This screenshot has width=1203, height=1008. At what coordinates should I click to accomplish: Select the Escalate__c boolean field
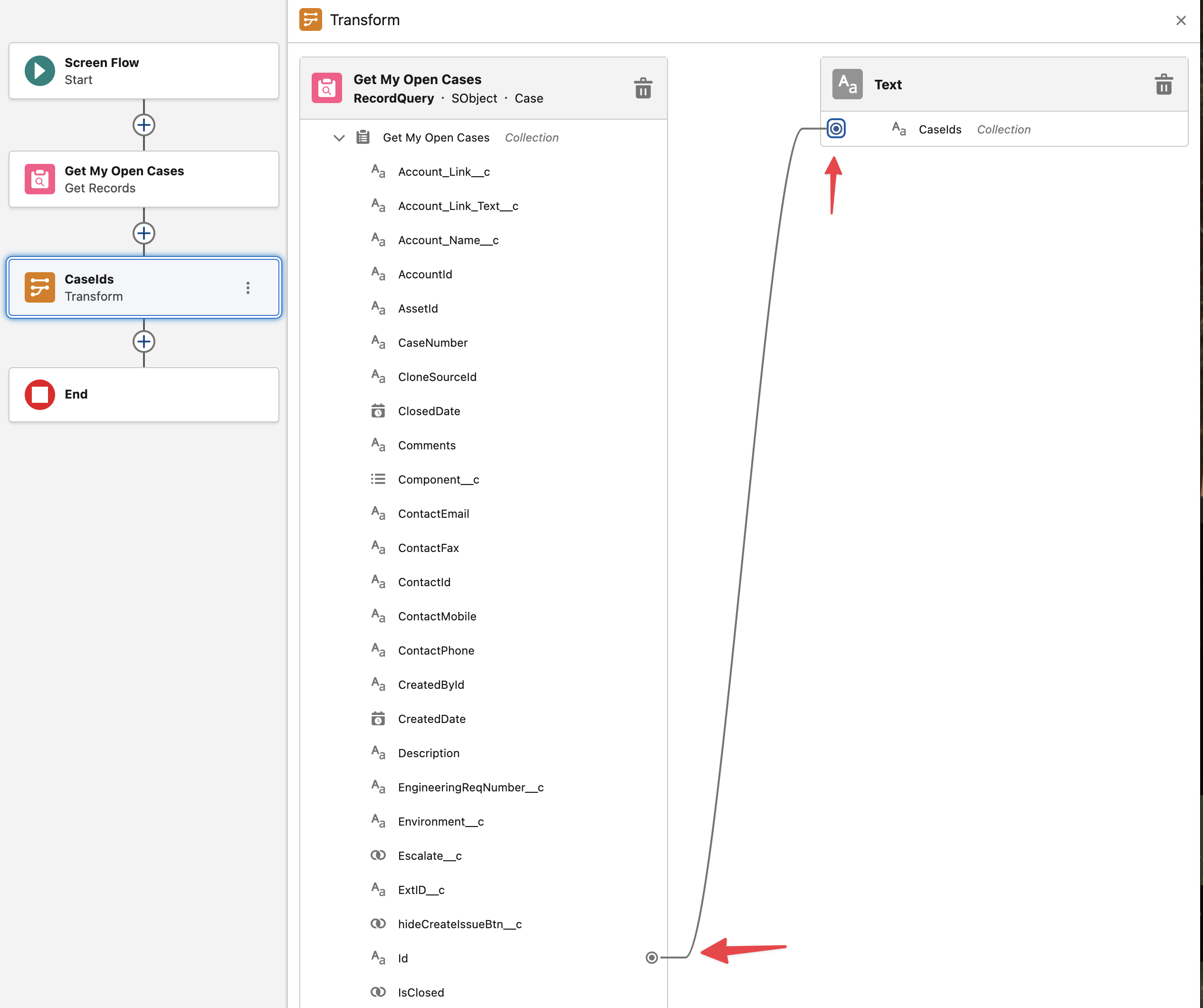tap(429, 856)
